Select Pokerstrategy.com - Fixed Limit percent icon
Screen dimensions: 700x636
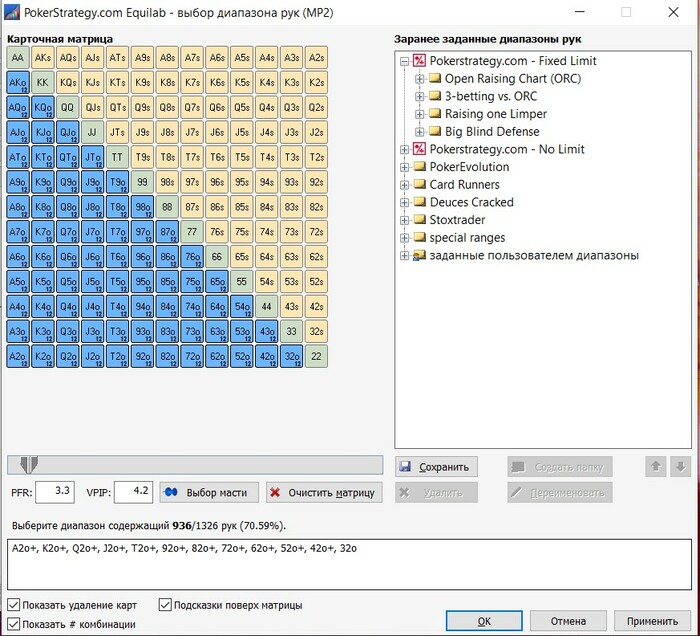(x=419, y=61)
